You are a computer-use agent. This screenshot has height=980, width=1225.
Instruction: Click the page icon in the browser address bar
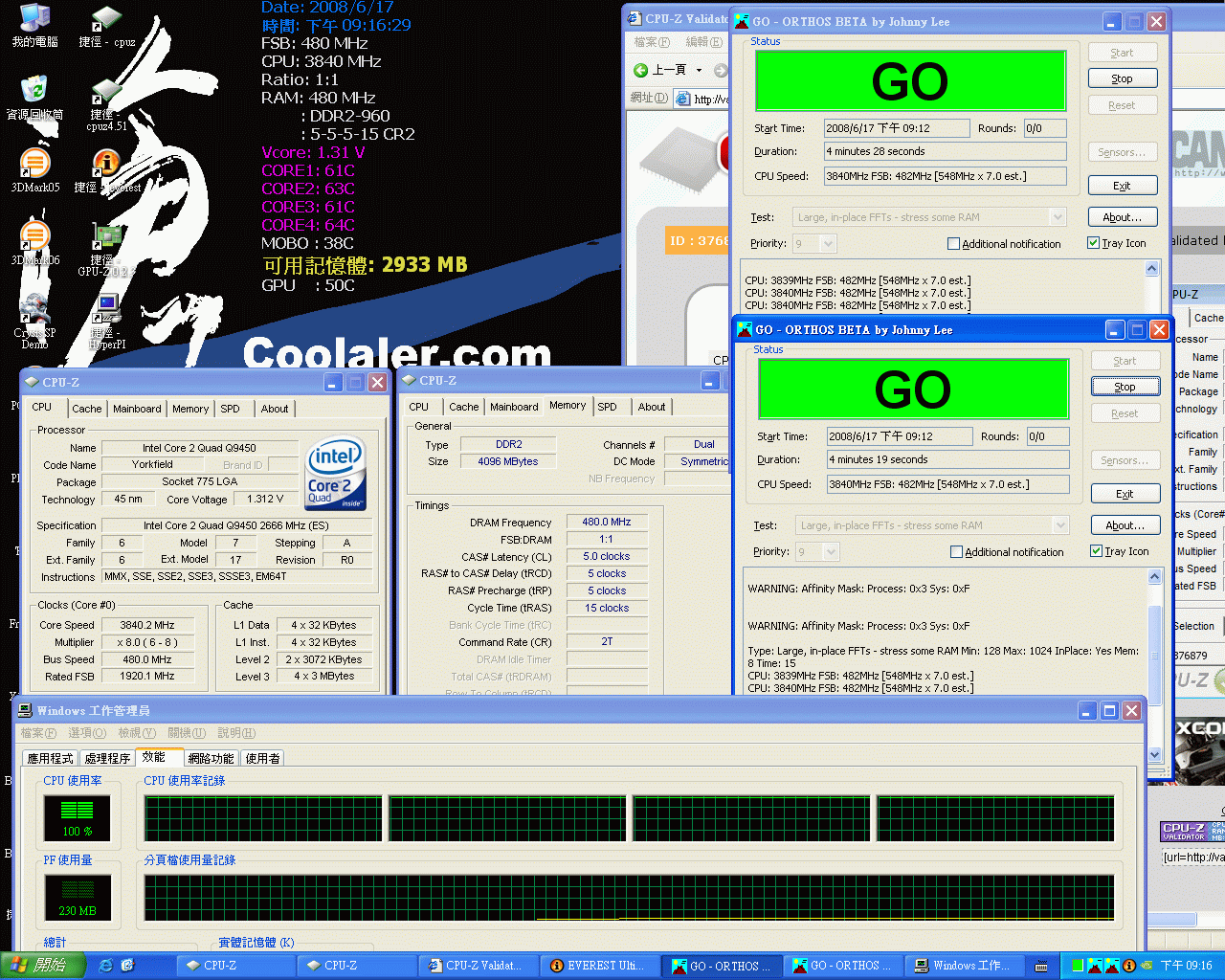point(682,99)
